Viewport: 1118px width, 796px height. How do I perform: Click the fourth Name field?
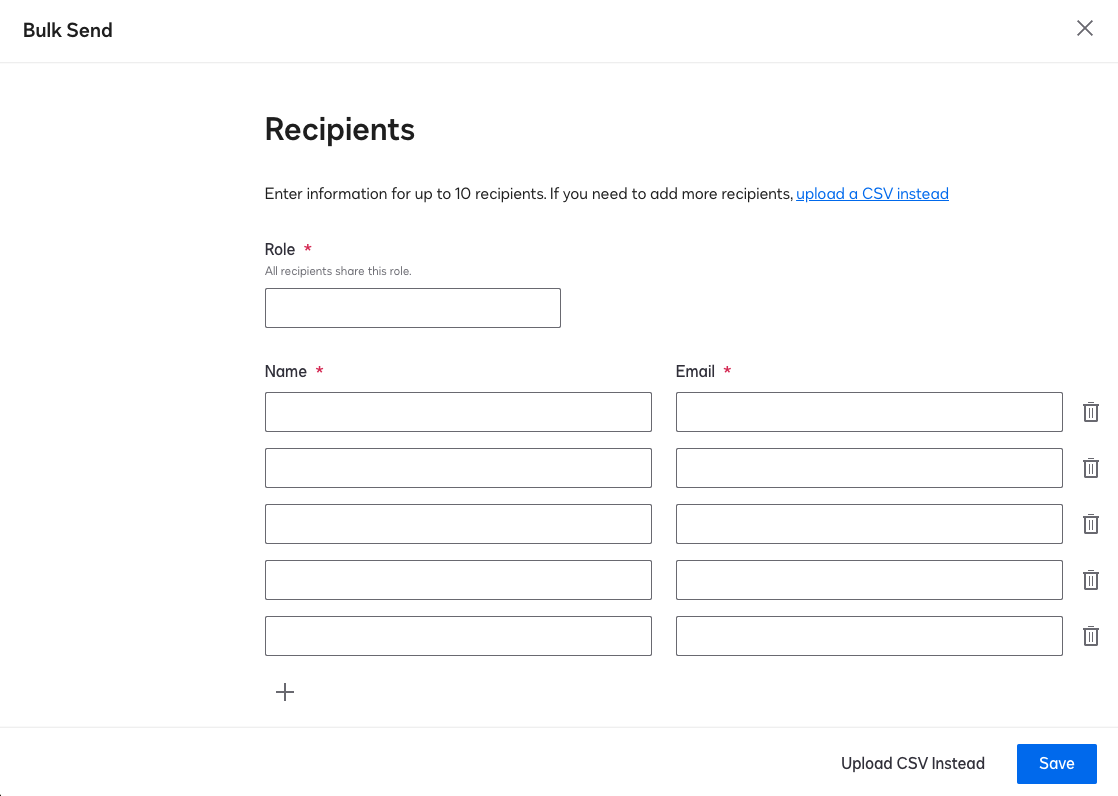[x=458, y=580]
